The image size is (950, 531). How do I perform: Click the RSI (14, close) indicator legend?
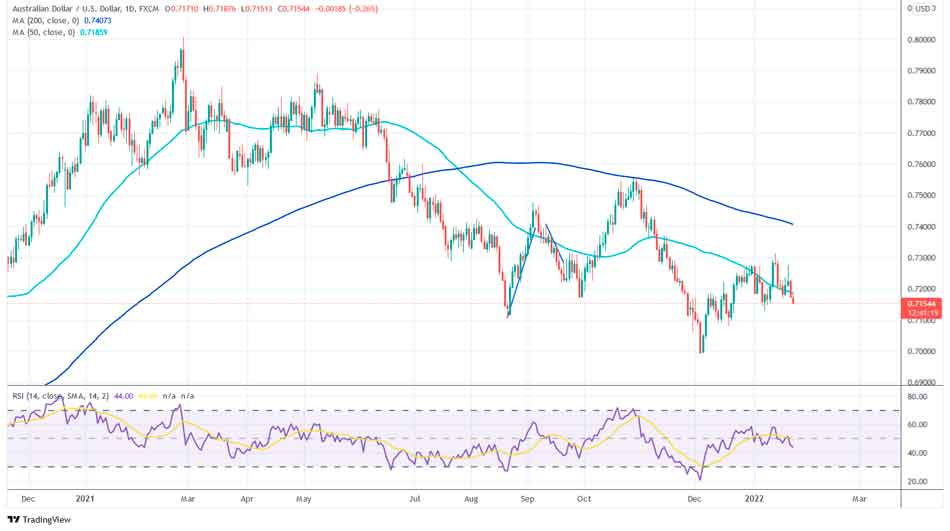40,396
